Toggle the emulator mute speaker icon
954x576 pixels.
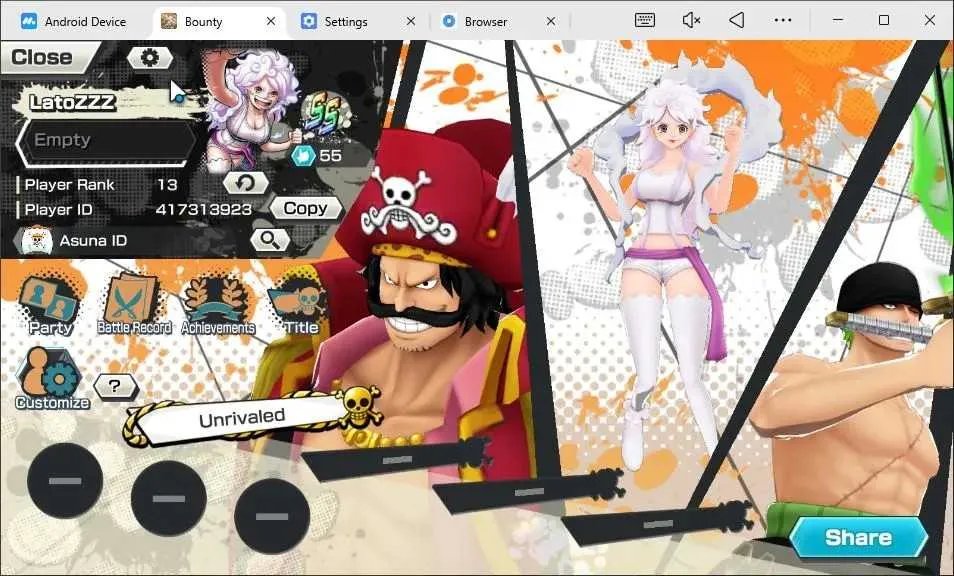[x=691, y=21]
